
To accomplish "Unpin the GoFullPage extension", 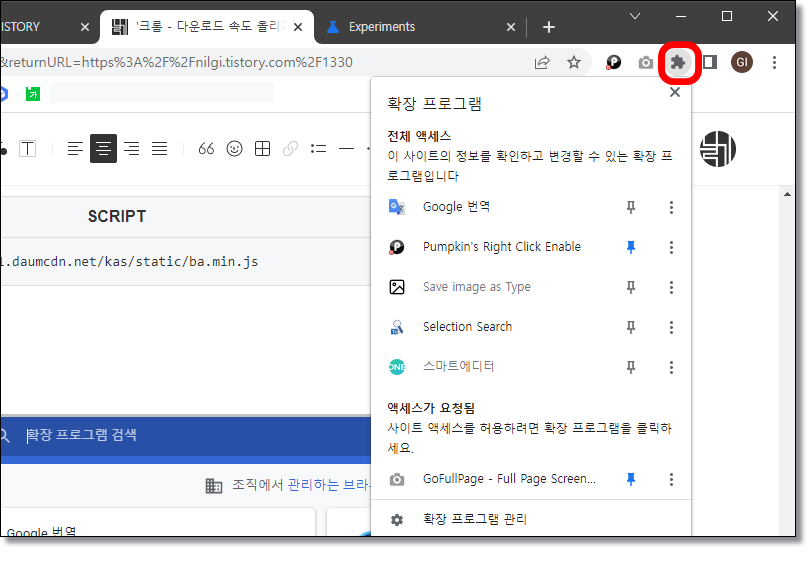I will point(631,479).
